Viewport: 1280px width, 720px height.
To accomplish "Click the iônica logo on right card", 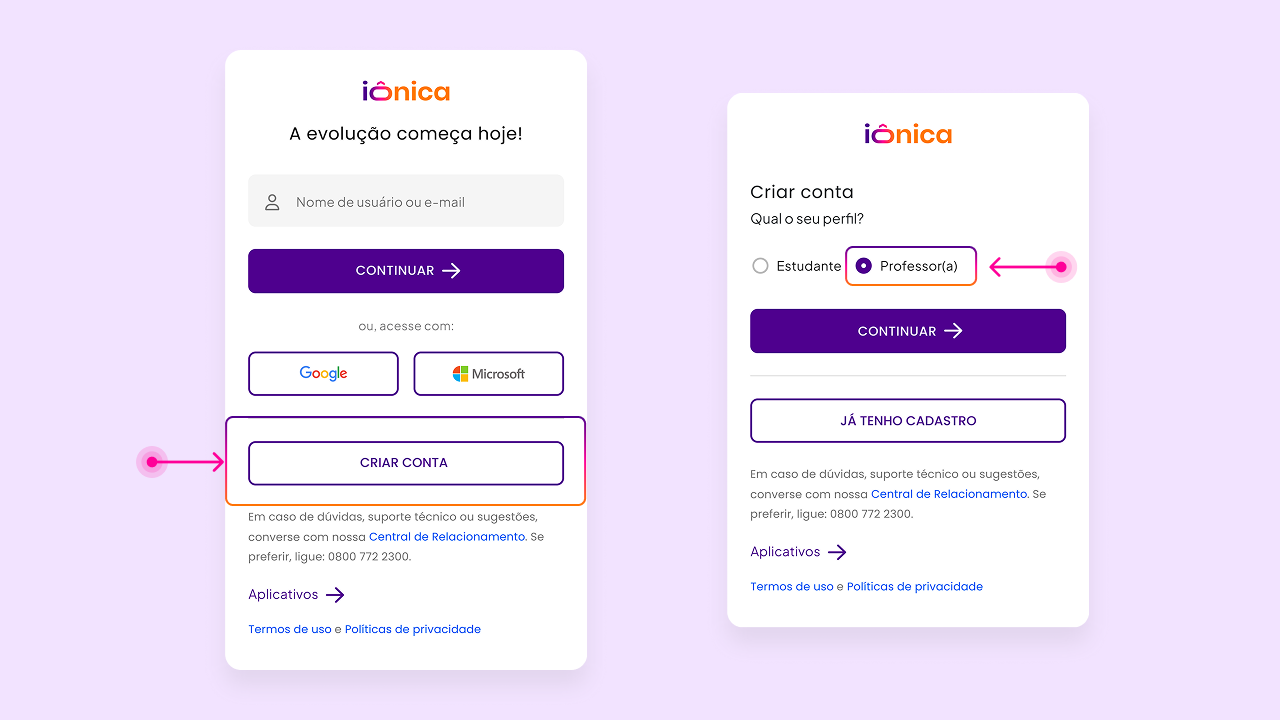I will point(908,134).
